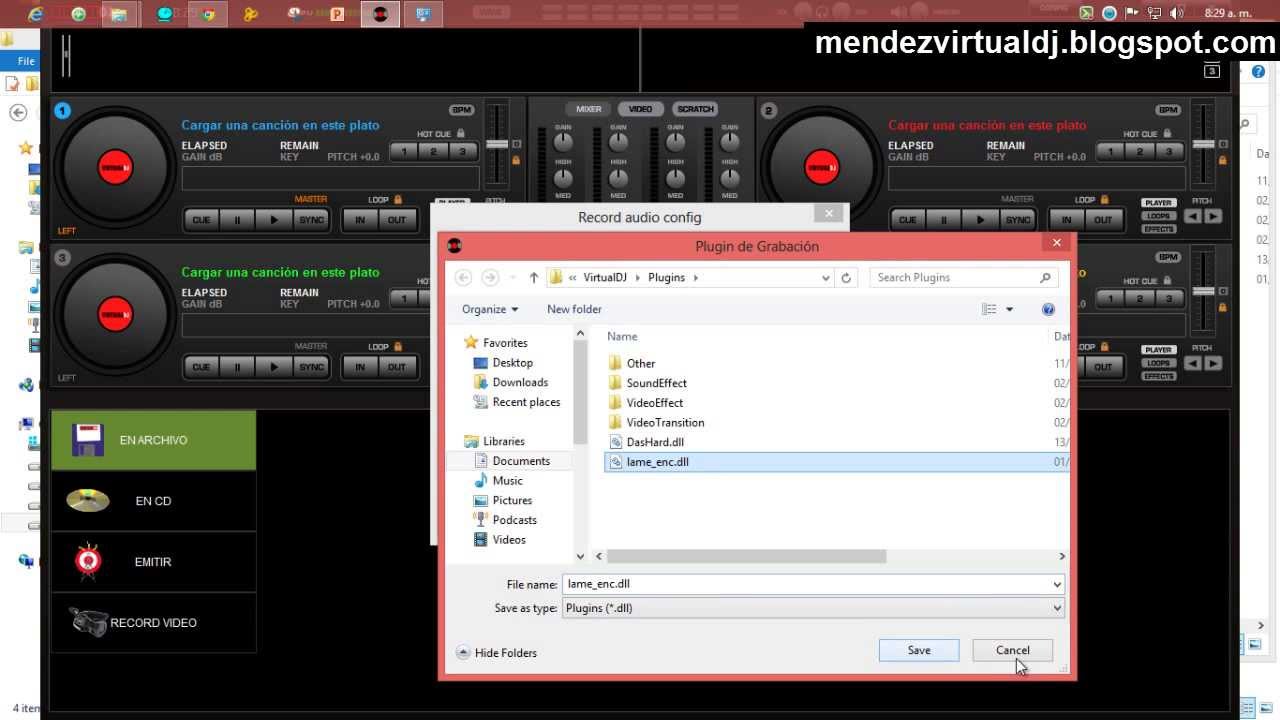Toggle the deck 3 loop lock

point(398,347)
